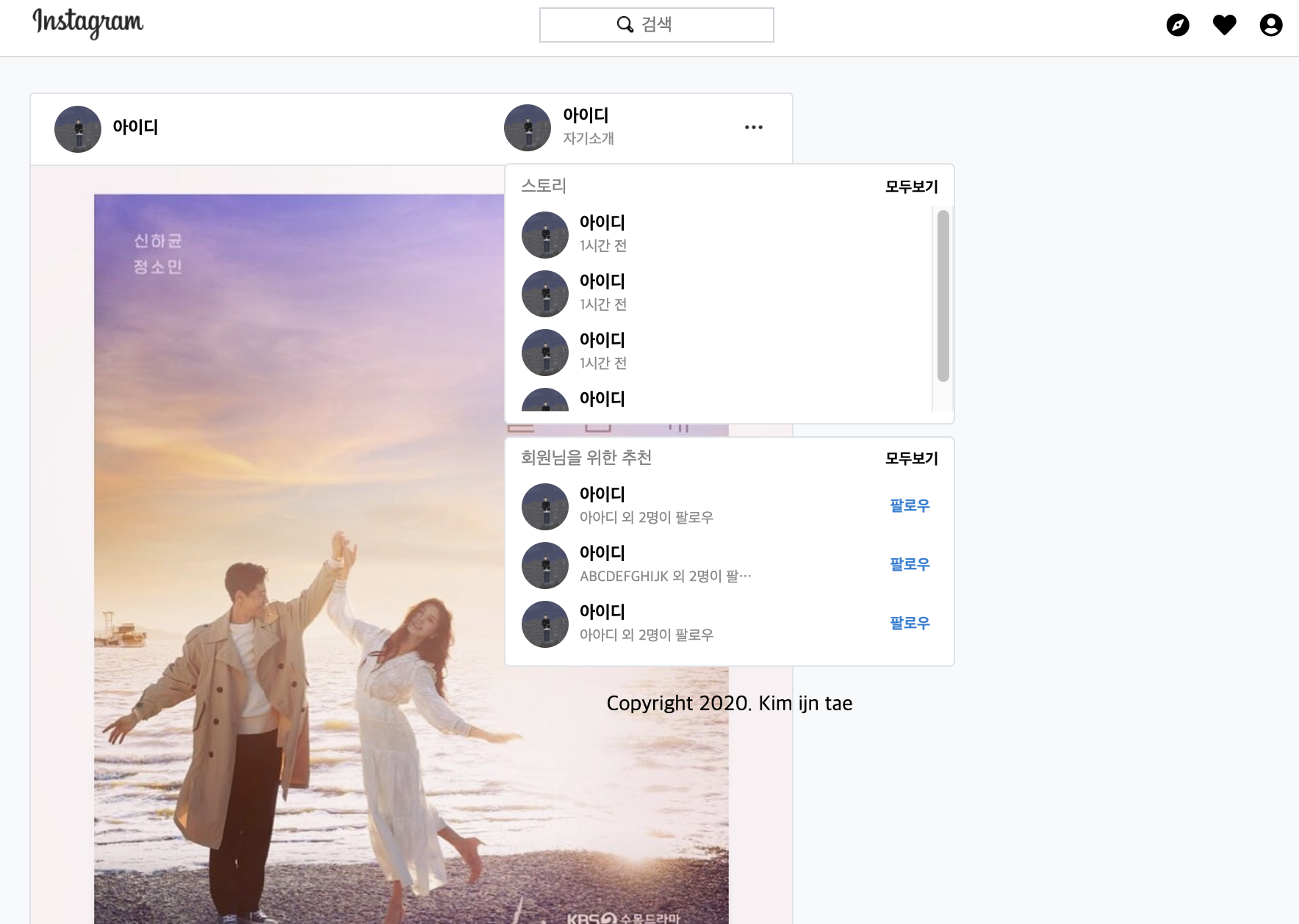1299x924 pixels.
Task: Click the profile avatar beside 자기소개
Action: pos(528,128)
